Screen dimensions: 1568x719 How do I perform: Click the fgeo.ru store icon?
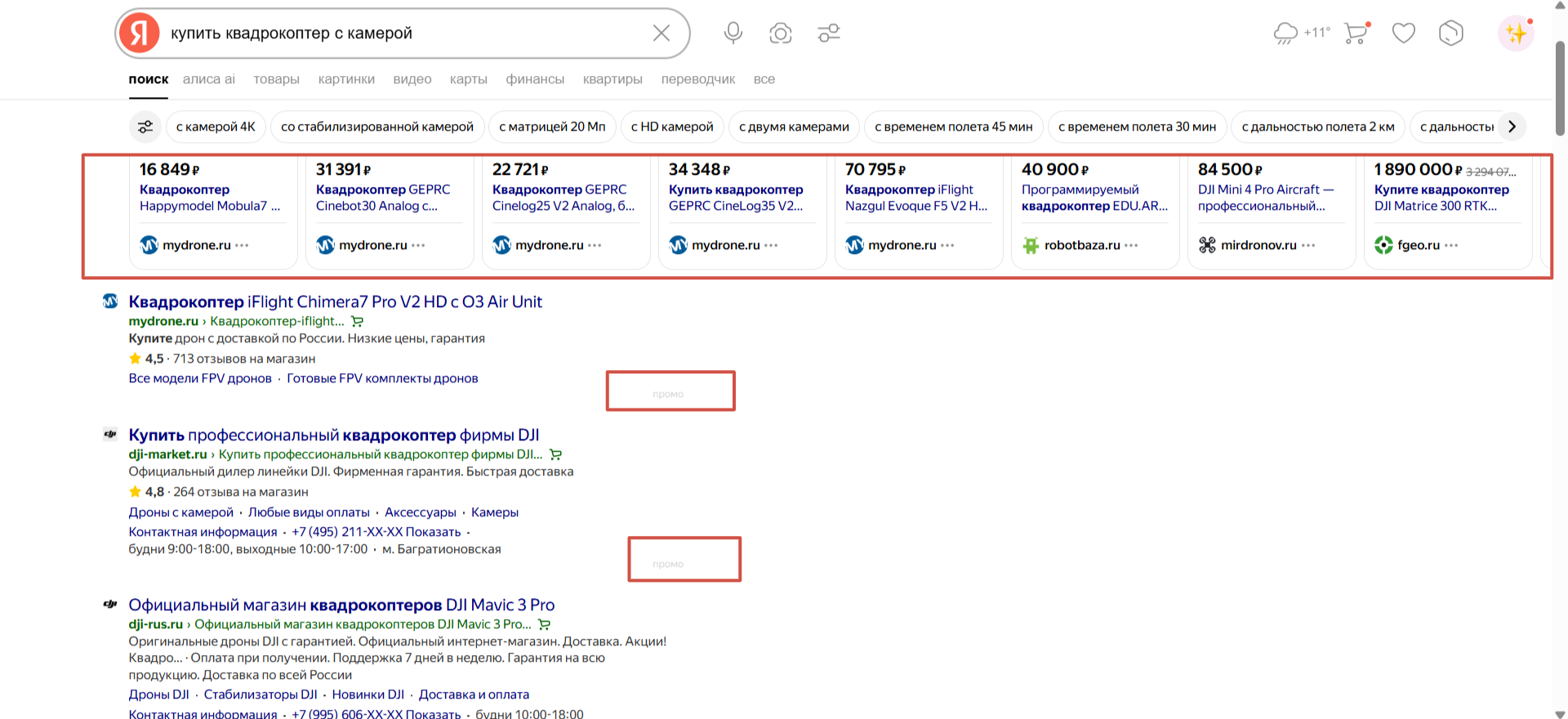[1383, 245]
